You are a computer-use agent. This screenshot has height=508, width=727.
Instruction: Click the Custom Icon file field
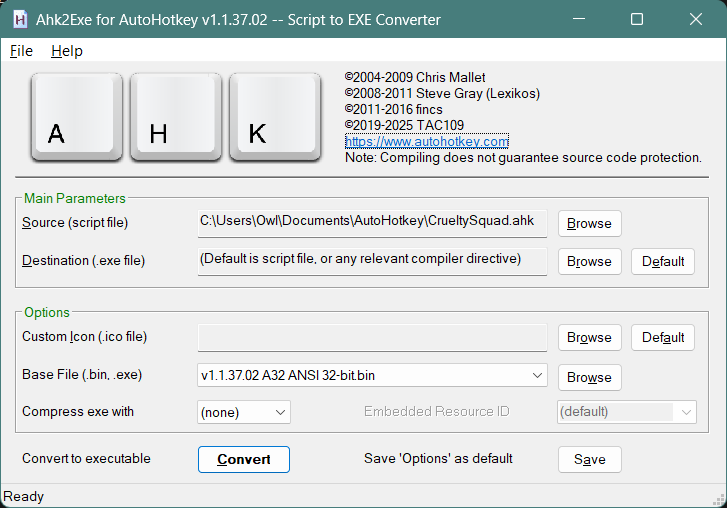pos(372,337)
